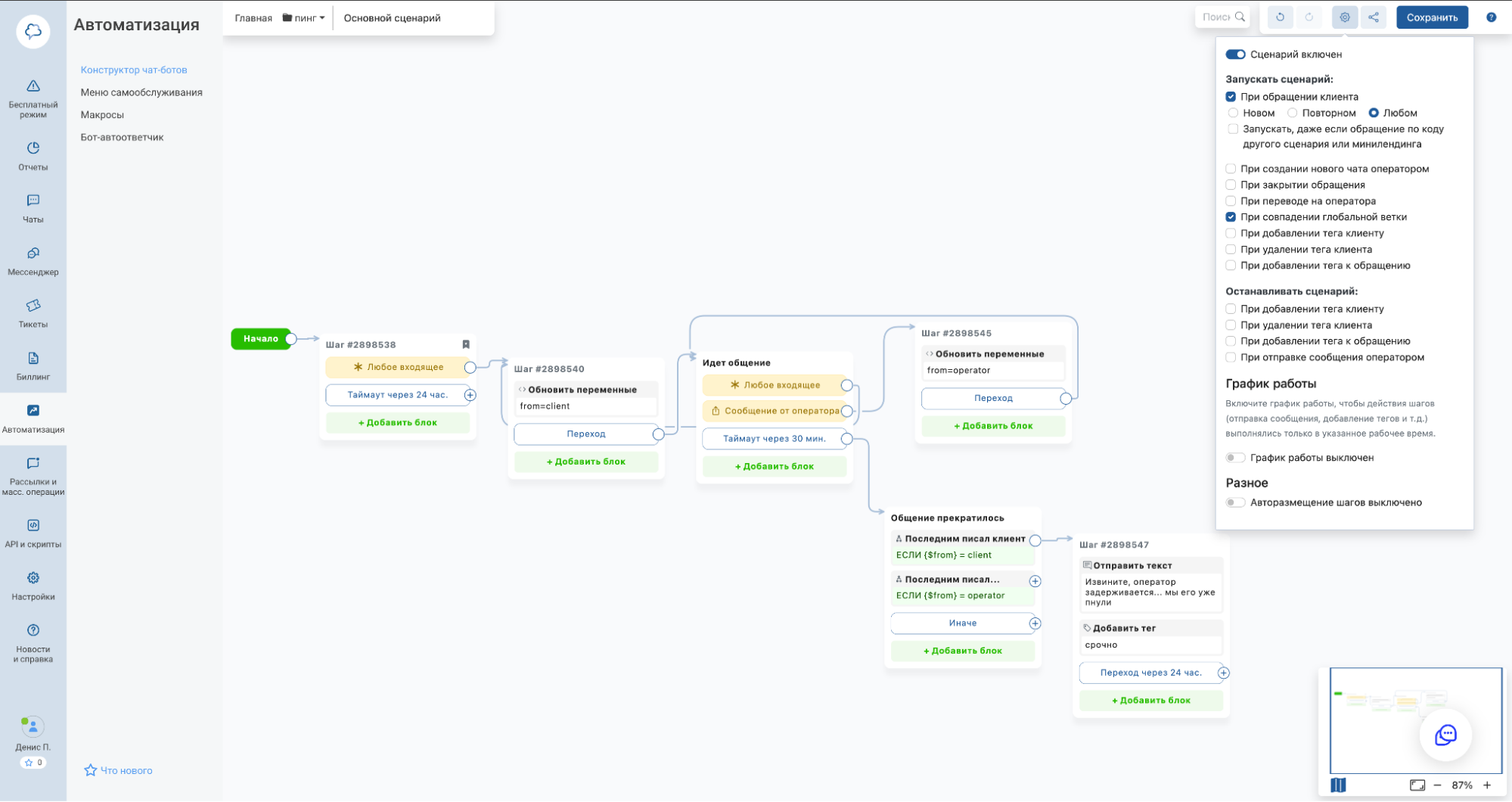Open the live chat support bubble
This screenshot has width=1512, height=802.
[x=1445, y=735]
